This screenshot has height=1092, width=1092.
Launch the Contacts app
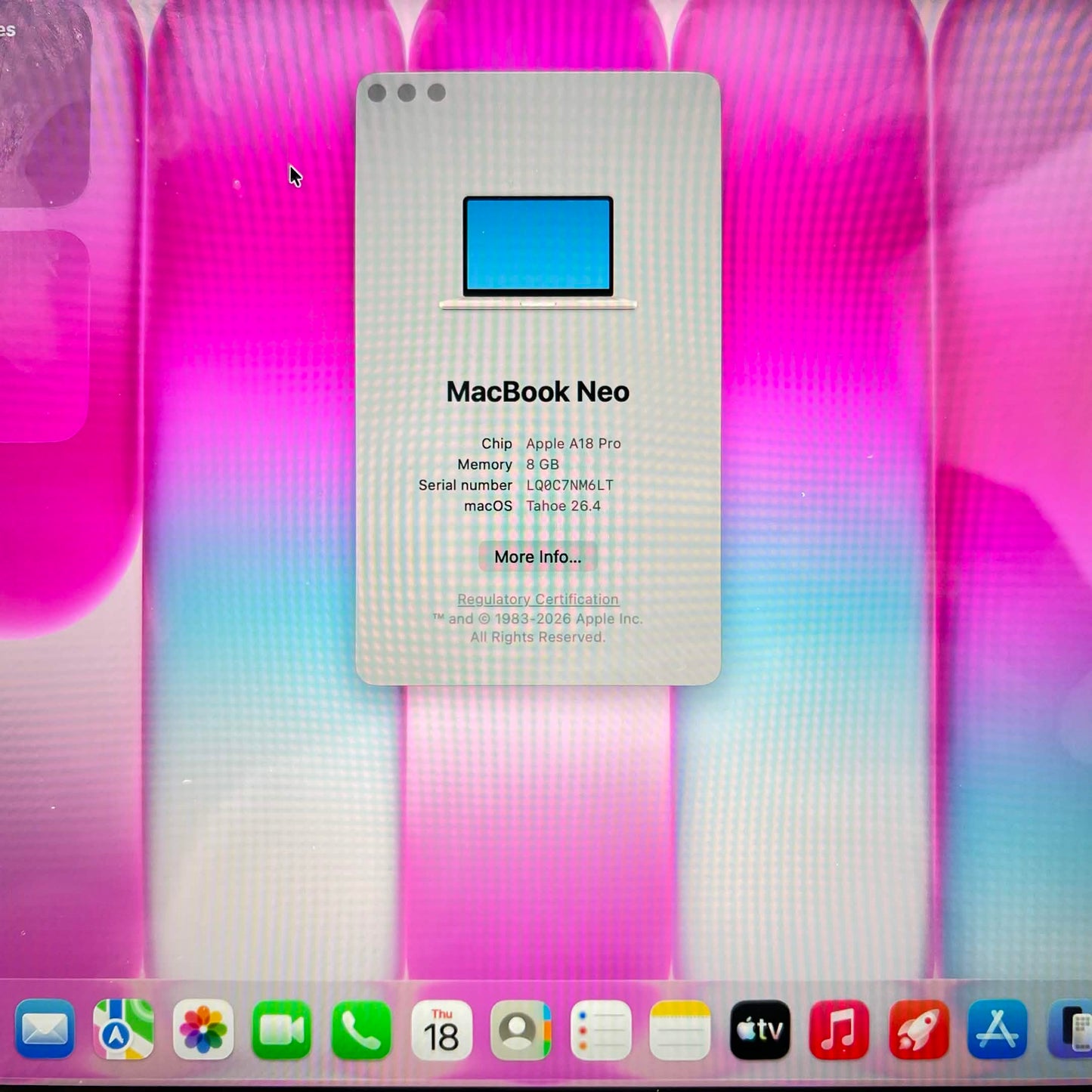pyautogui.click(x=521, y=1029)
